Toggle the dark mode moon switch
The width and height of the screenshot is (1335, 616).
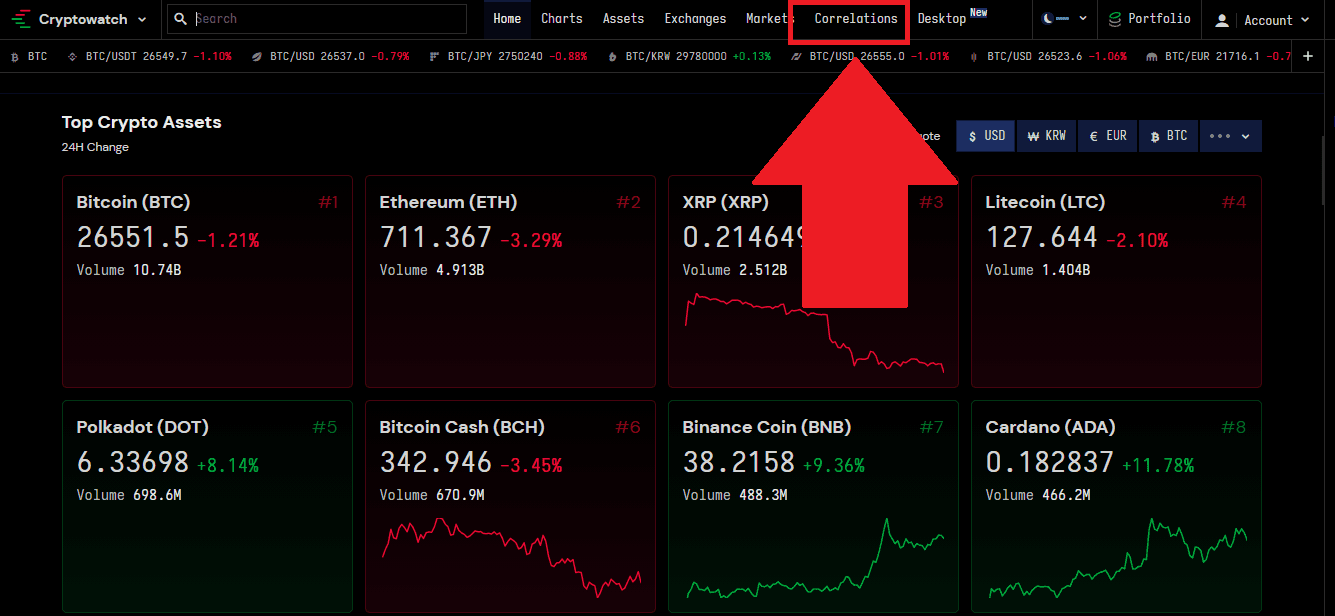click(x=1055, y=19)
